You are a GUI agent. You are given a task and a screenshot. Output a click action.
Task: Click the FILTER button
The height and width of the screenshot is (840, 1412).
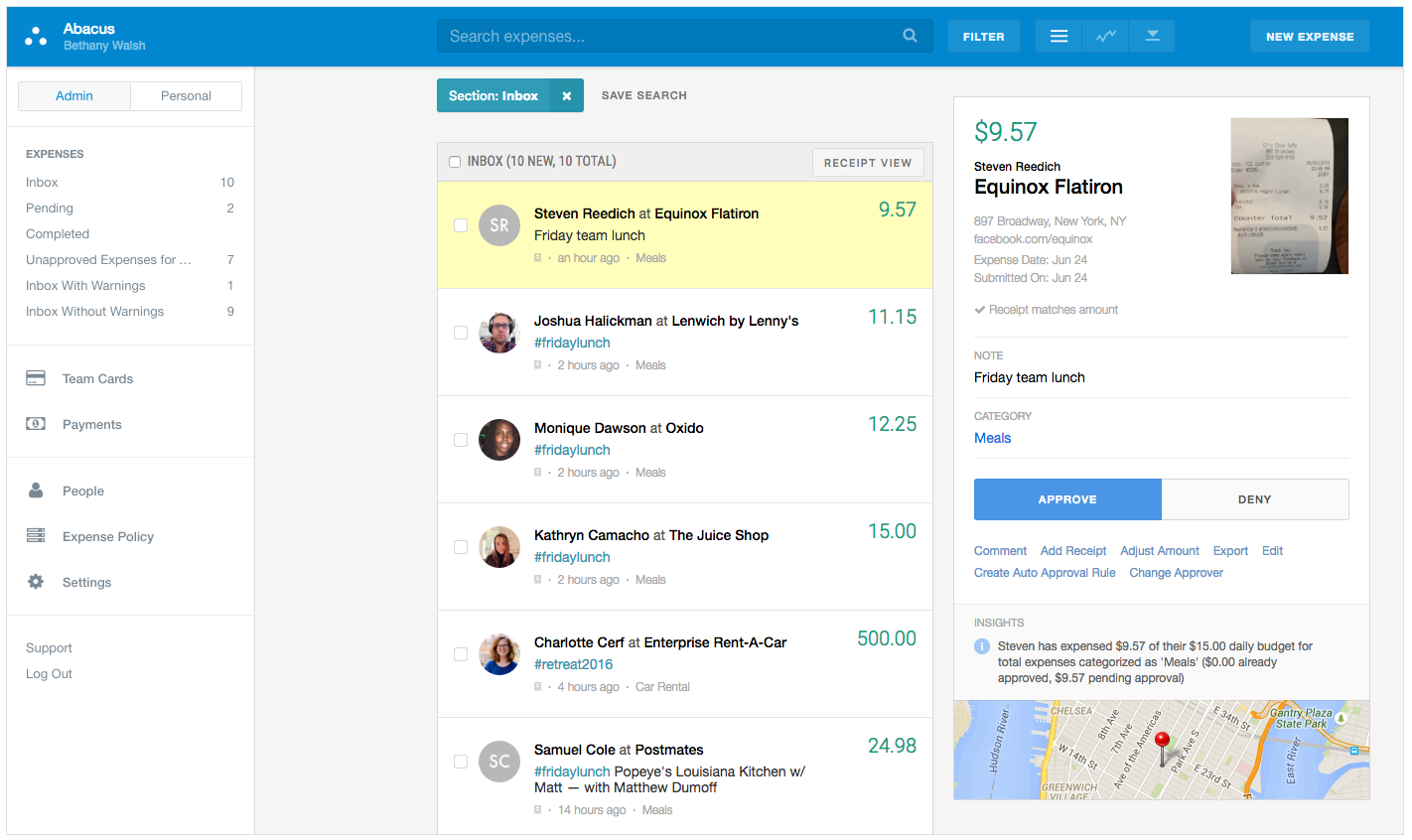(x=983, y=36)
